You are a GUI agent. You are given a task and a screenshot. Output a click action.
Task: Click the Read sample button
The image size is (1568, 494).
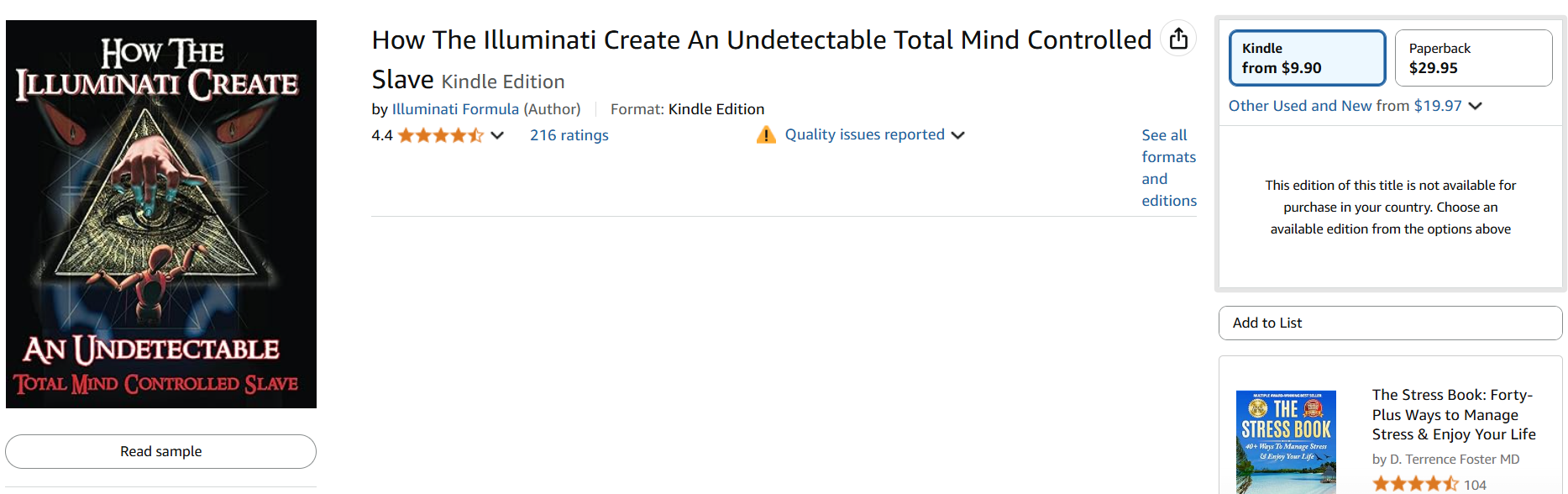point(160,451)
